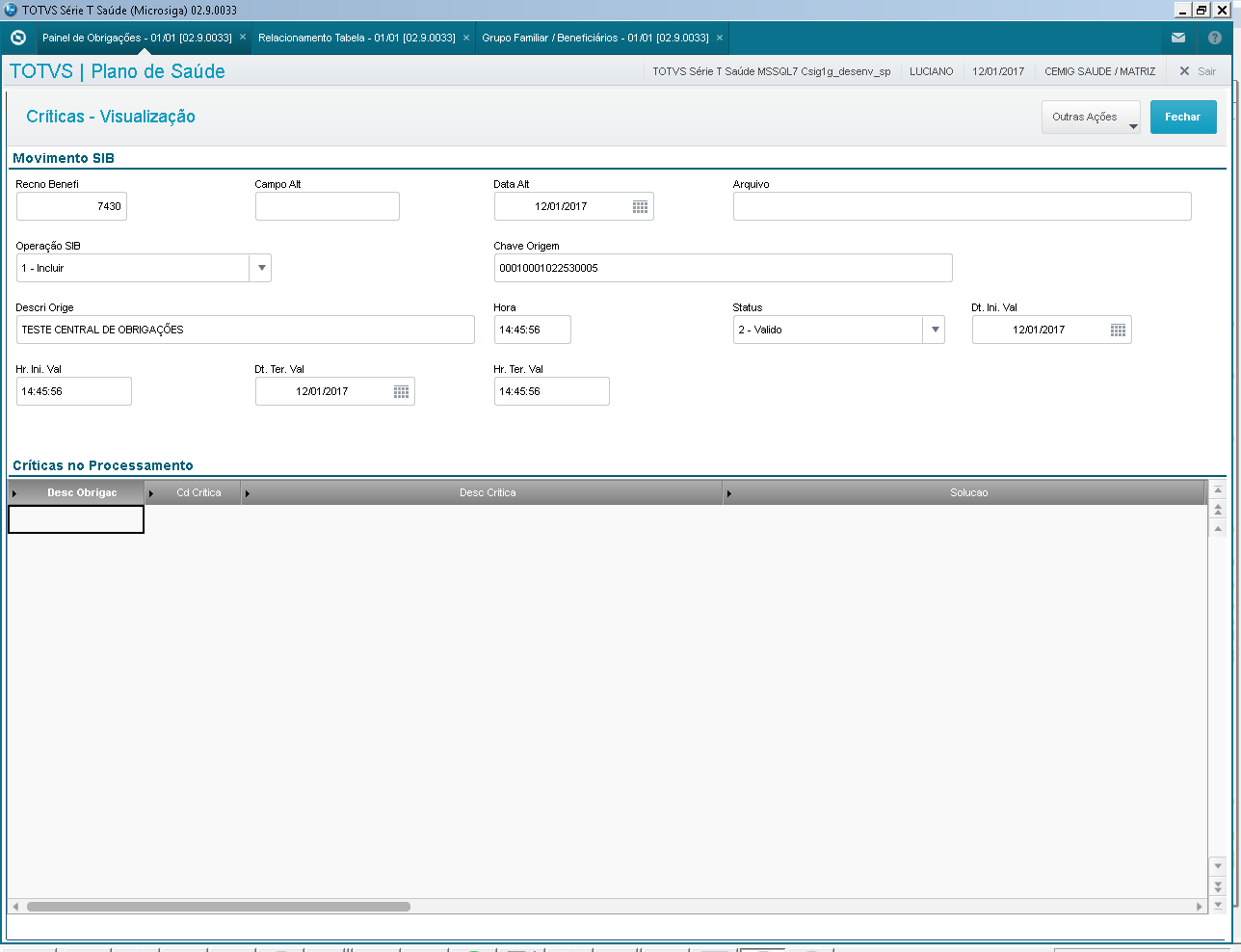Click the Críticas - Visualização title

click(111, 117)
